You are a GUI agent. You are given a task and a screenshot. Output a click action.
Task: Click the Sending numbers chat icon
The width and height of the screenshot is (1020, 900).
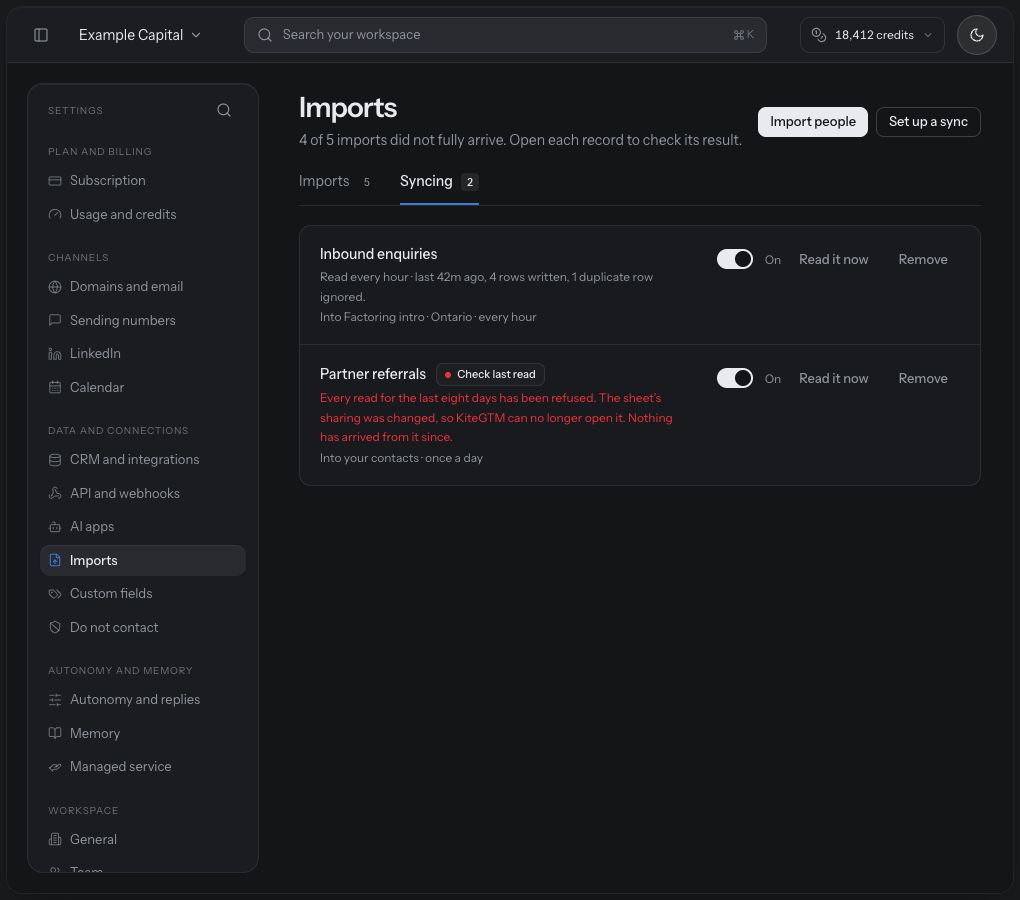55,320
